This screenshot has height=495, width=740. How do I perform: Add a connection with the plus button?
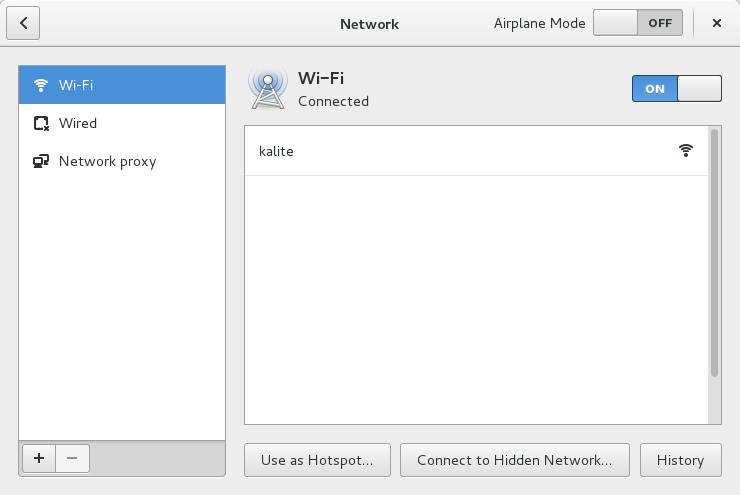tap(39, 458)
